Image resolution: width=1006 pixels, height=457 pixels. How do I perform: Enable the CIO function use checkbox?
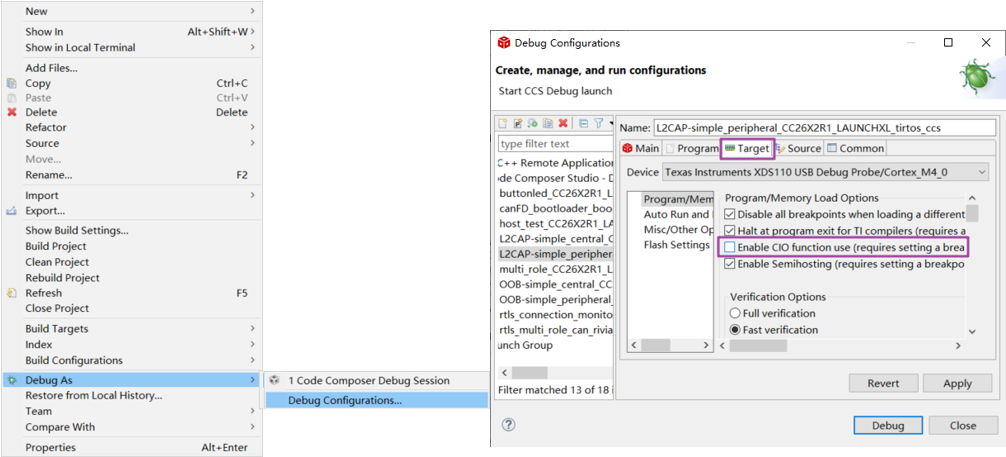tap(730, 247)
